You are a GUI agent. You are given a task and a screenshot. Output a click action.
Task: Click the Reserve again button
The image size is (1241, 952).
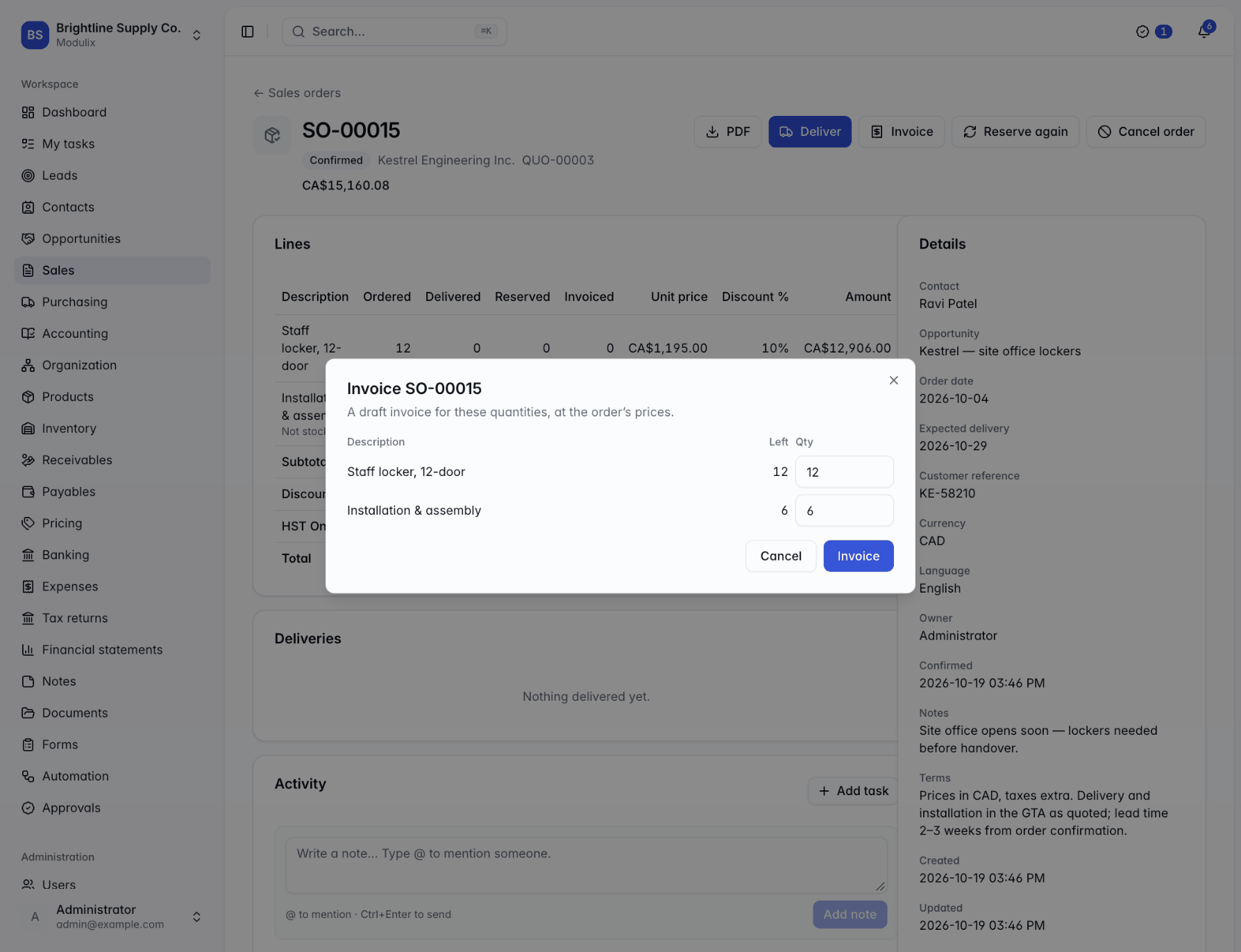1015,132
